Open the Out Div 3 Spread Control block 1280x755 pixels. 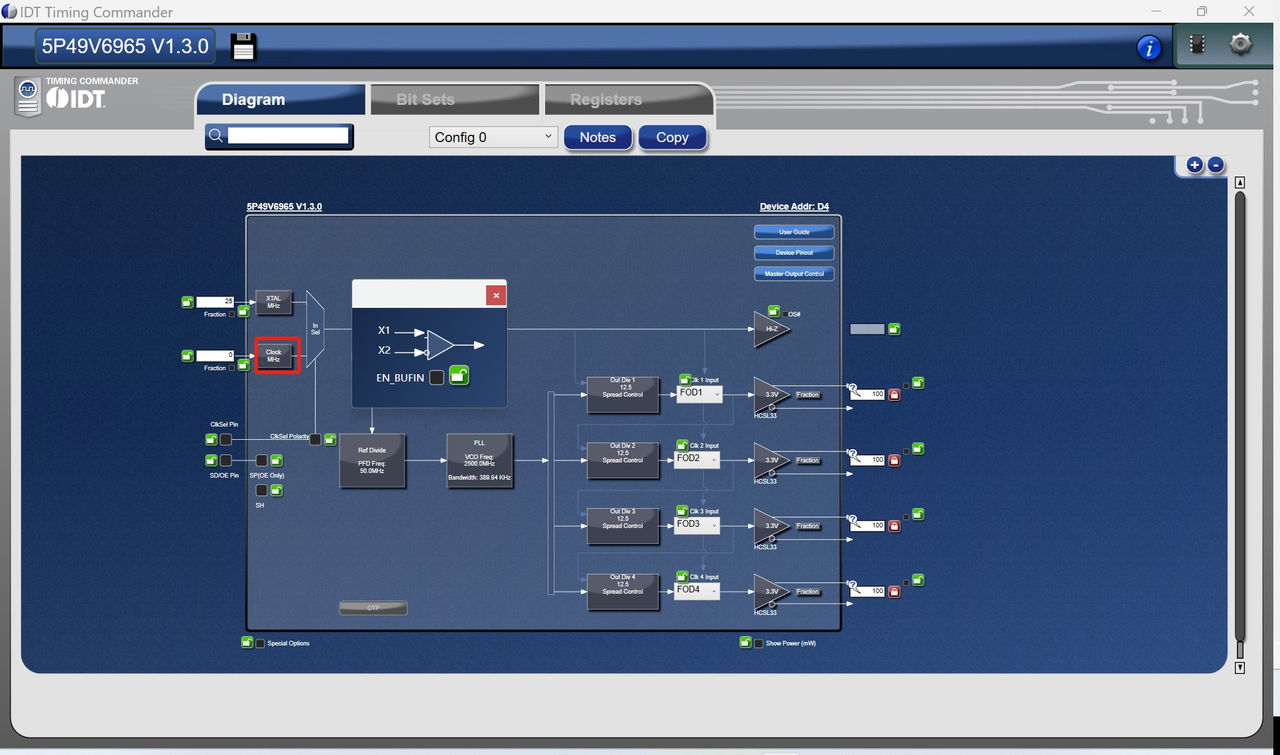[623, 526]
